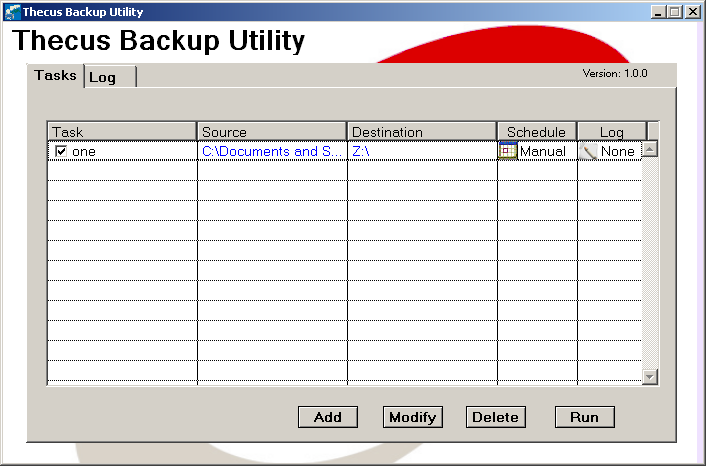Click the Source column header

[272, 132]
